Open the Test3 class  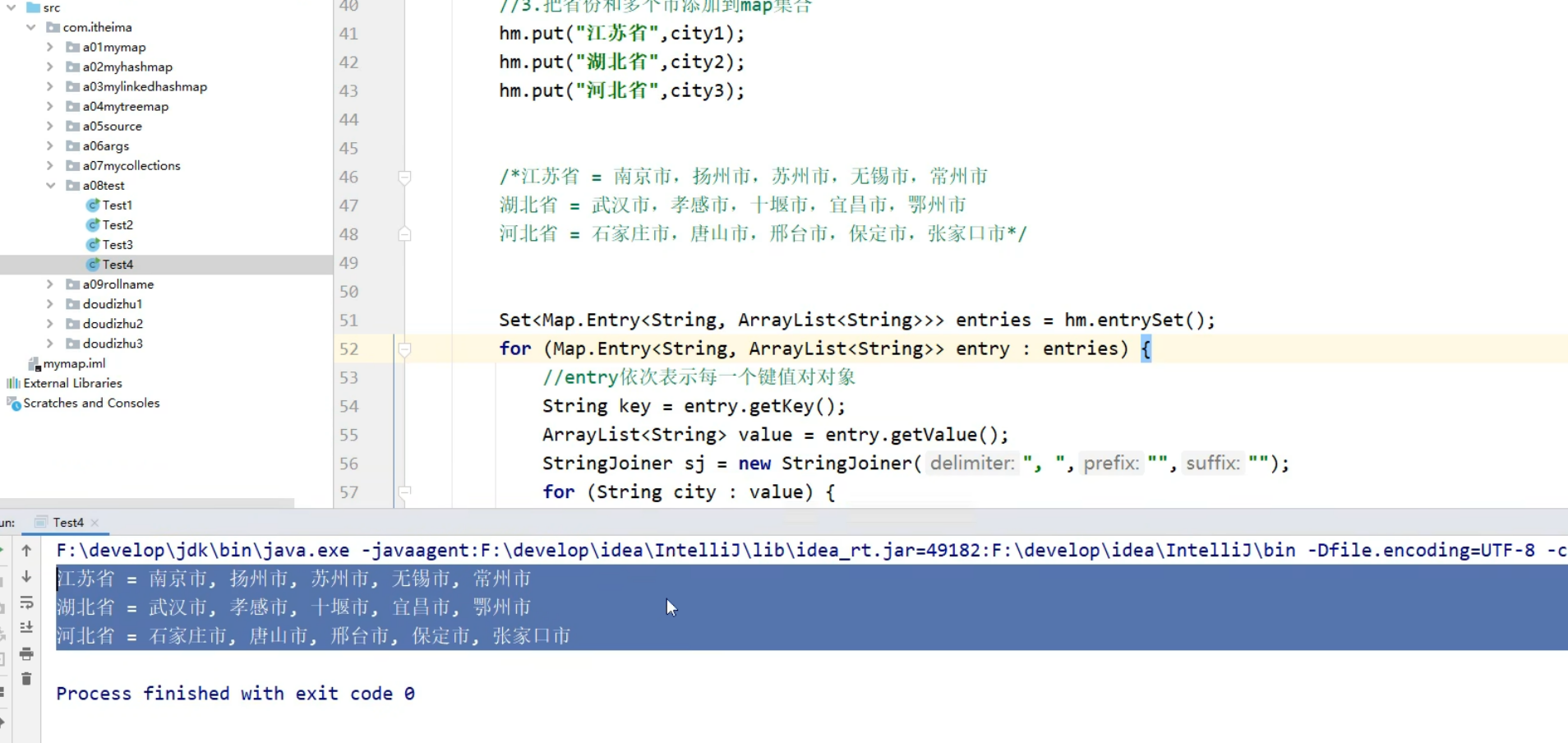[x=117, y=244]
